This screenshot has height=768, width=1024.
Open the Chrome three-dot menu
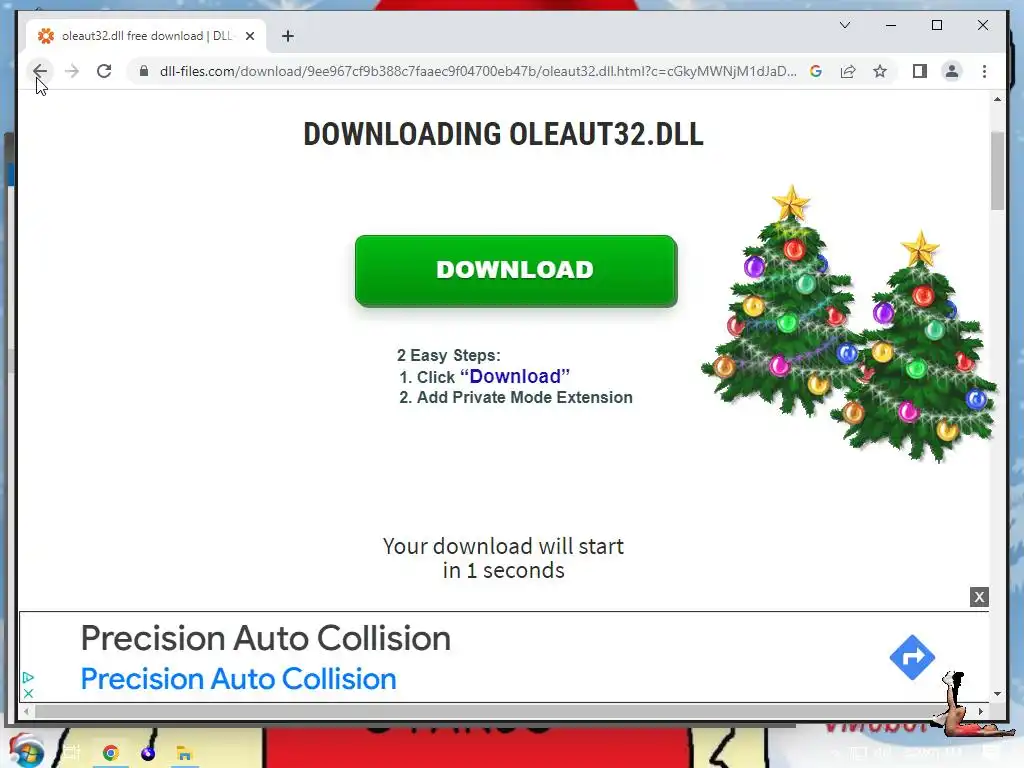coord(984,71)
